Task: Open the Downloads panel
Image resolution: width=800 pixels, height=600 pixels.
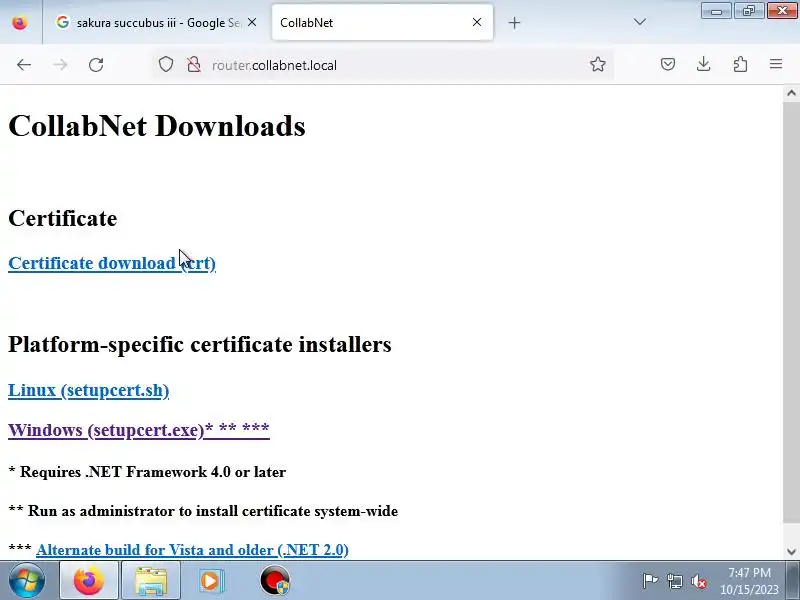Action: [x=704, y=64]
